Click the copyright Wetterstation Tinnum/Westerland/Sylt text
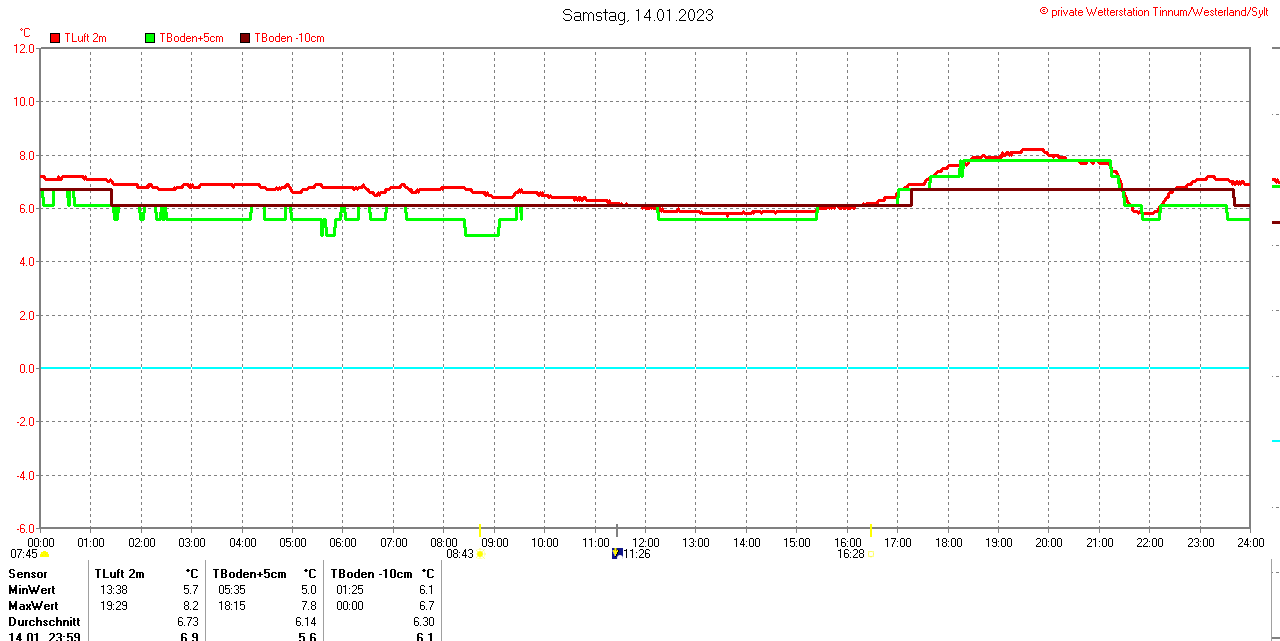 tap(1159, 12)
